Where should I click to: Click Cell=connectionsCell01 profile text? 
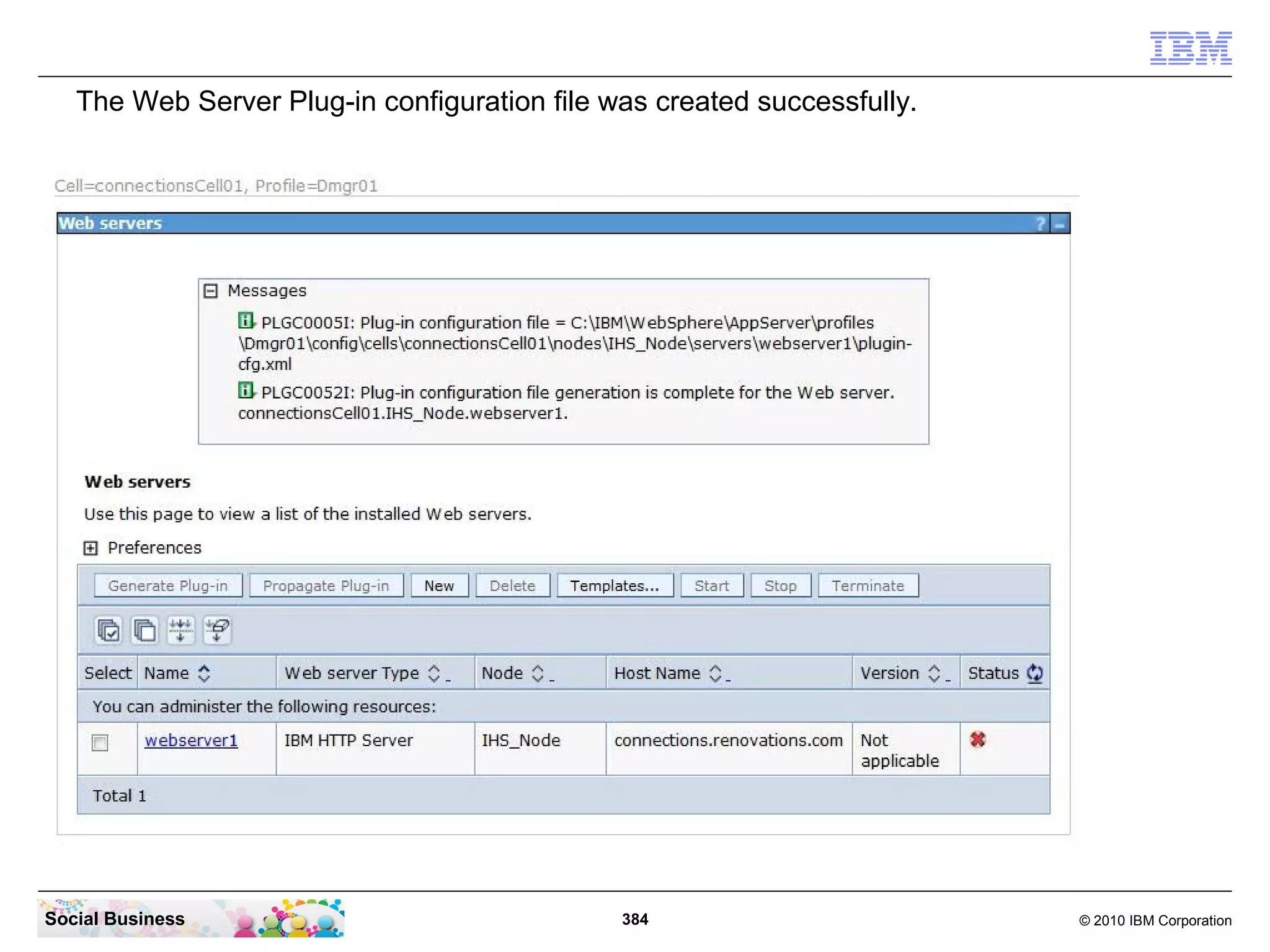pyautogui.click(x=216, y=186)
